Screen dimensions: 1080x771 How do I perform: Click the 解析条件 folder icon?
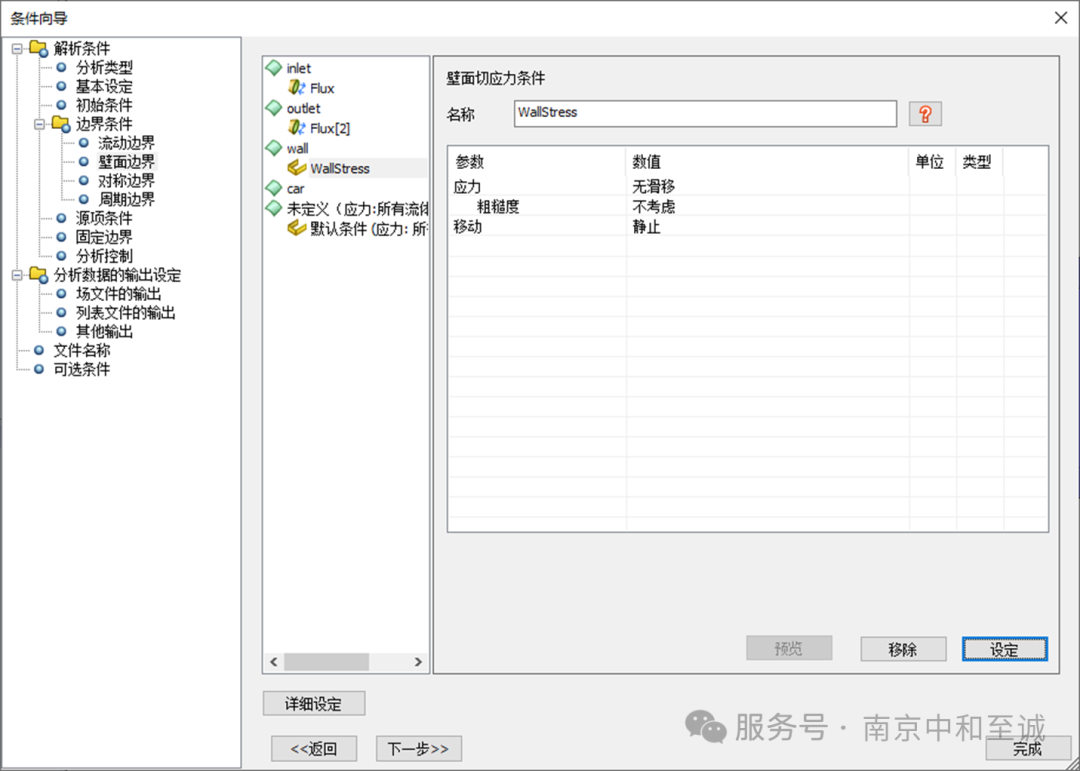39,48
